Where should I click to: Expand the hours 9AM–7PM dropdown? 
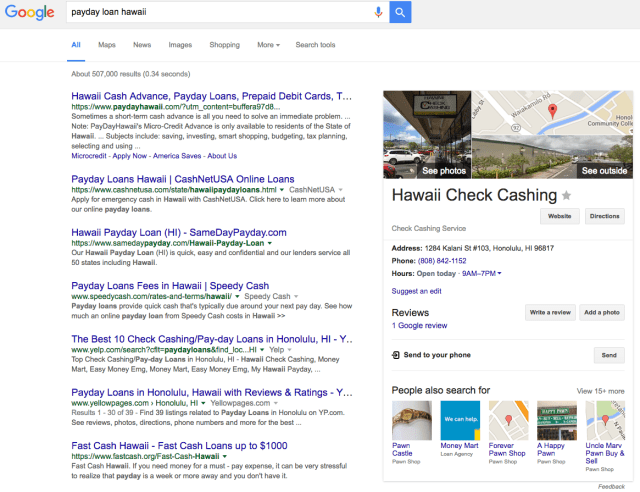(x=481, y=274)
